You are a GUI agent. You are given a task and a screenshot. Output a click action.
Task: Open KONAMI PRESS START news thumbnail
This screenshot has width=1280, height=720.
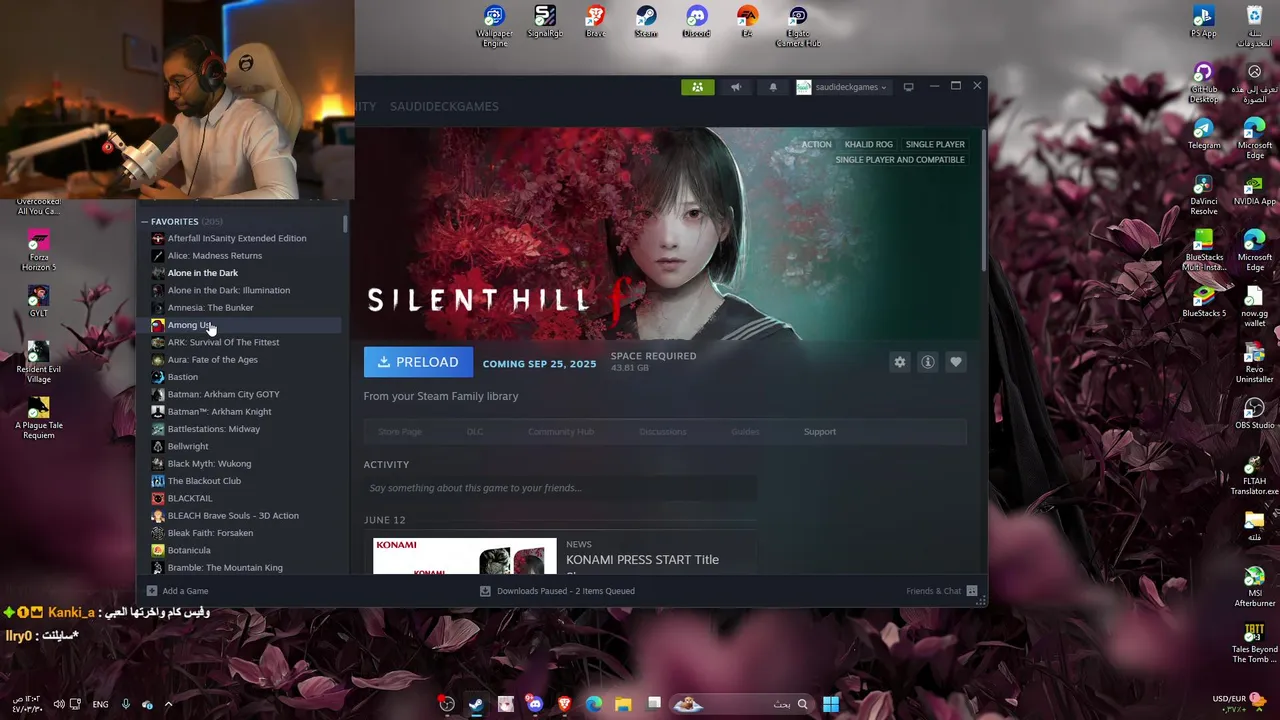point(465,556)
